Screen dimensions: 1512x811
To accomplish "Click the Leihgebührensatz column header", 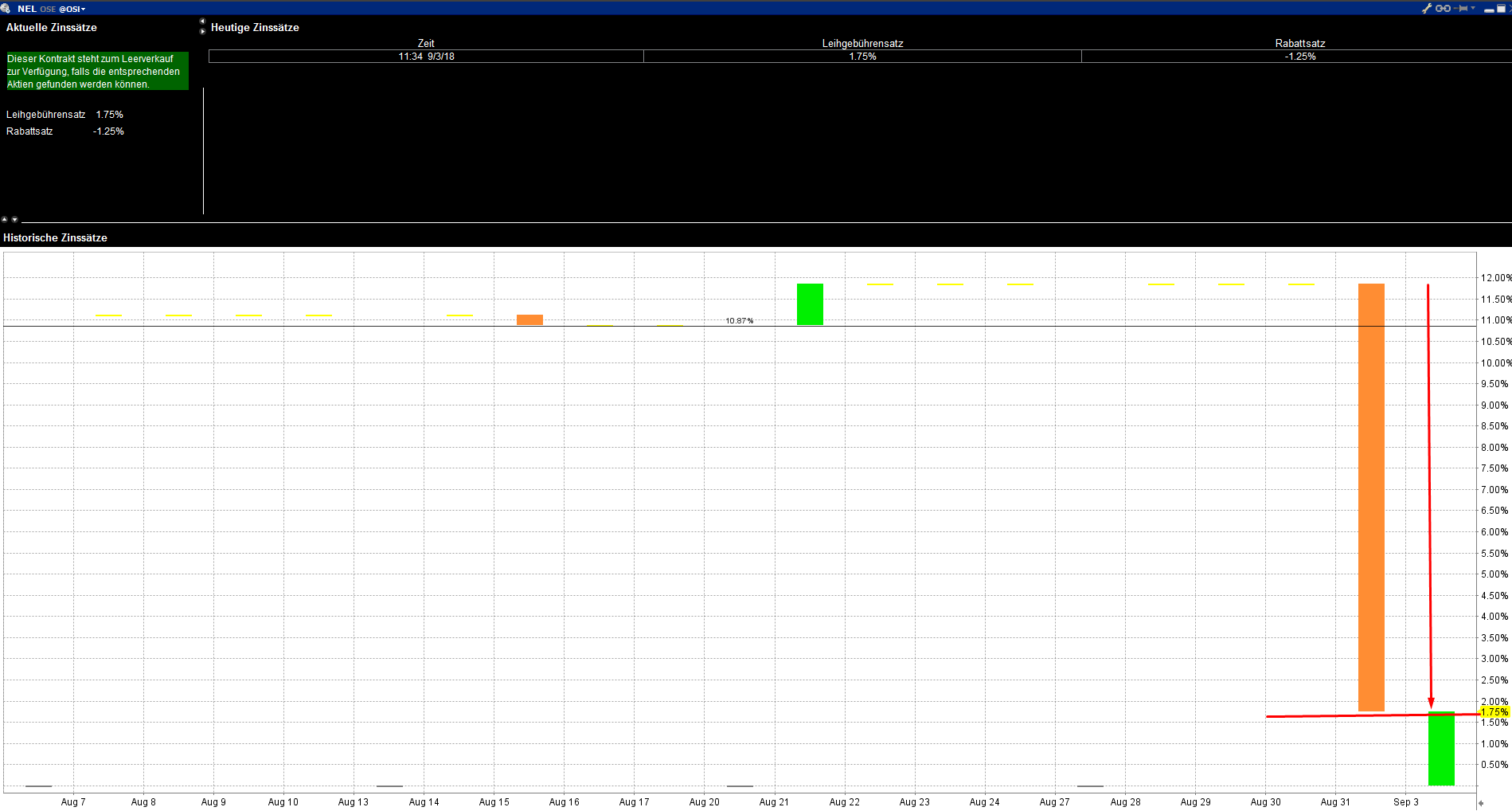I will 862,44.
